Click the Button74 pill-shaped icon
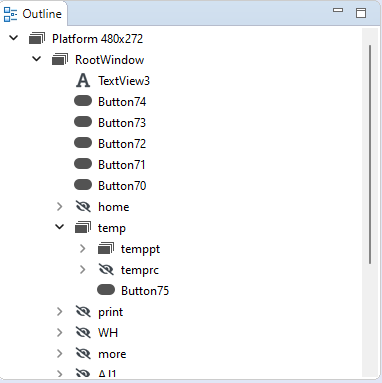This screenshot has width=382, height=383. pyautogui.click(x=83, y=101)
